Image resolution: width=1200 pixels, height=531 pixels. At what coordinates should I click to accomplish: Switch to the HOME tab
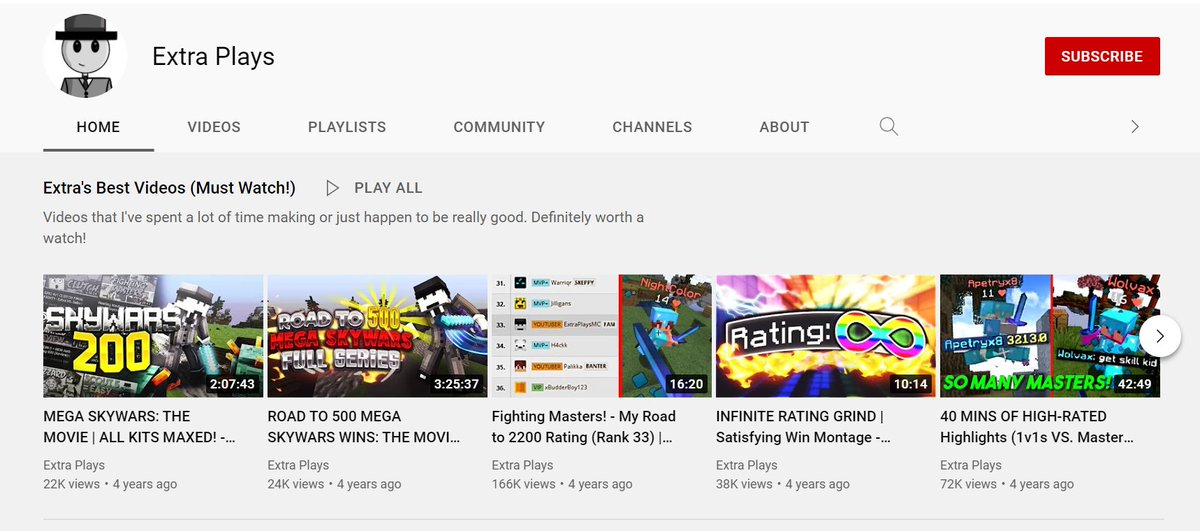tap(98, 127)
